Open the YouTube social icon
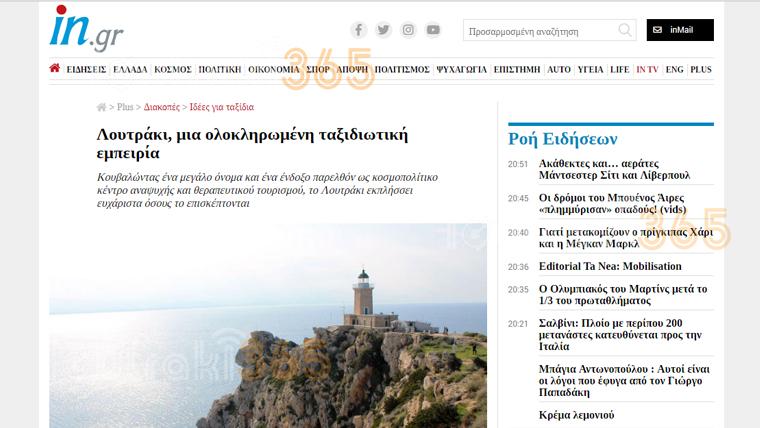The image size is (760, 428). pos(432,30)
